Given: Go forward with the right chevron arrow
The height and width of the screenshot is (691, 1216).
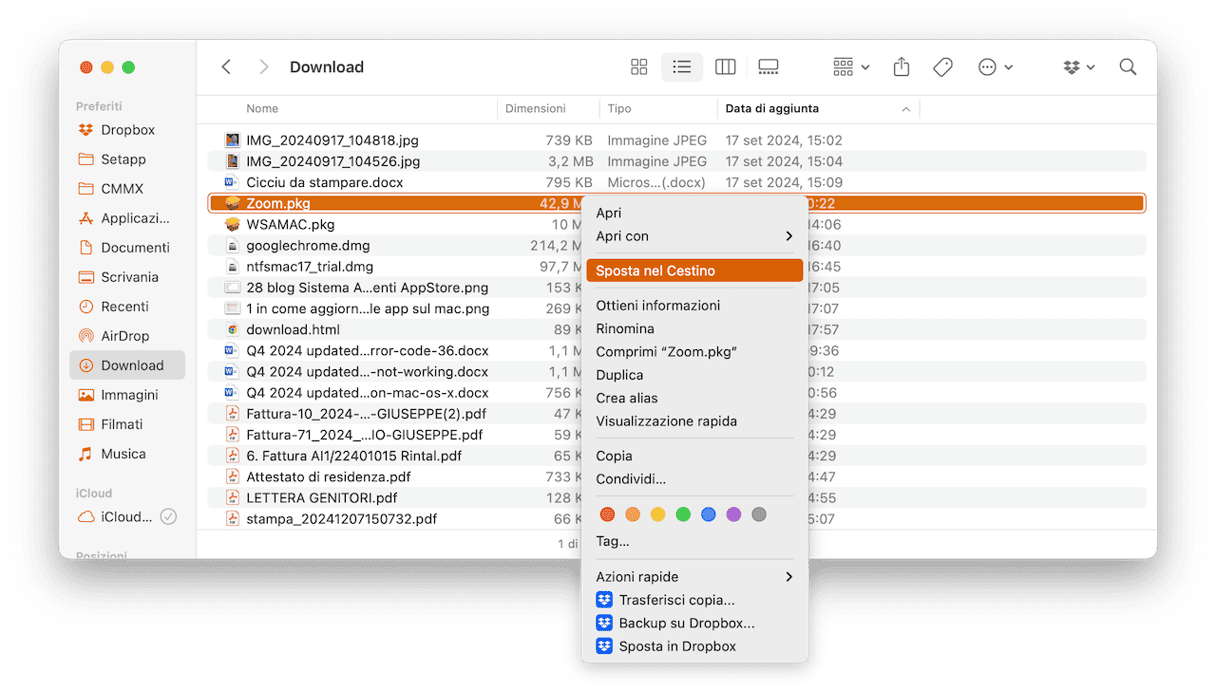Looking at the screenshot, I should pyautogui.click(x=264, y=67).
